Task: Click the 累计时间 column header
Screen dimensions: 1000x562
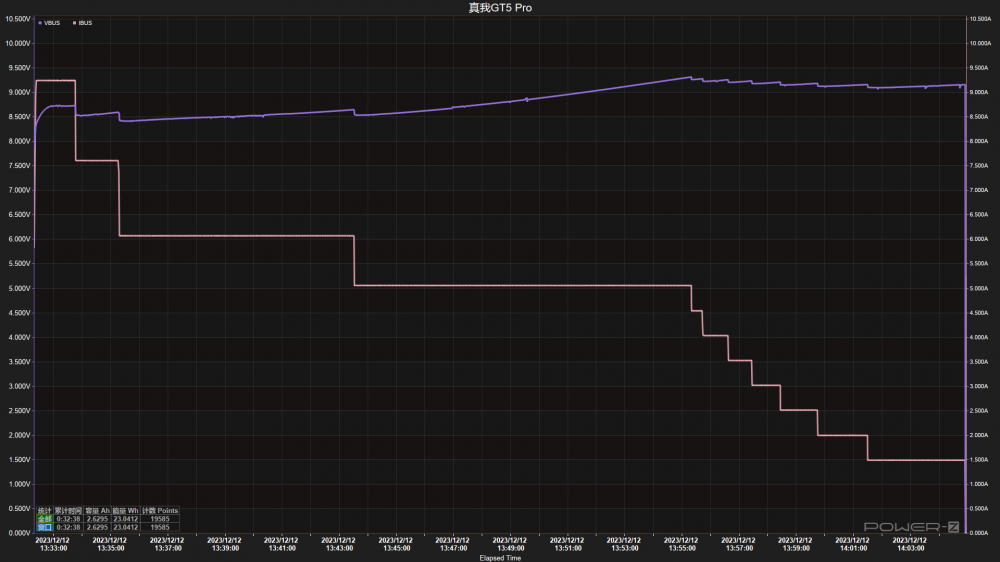Action: point(68,511)
